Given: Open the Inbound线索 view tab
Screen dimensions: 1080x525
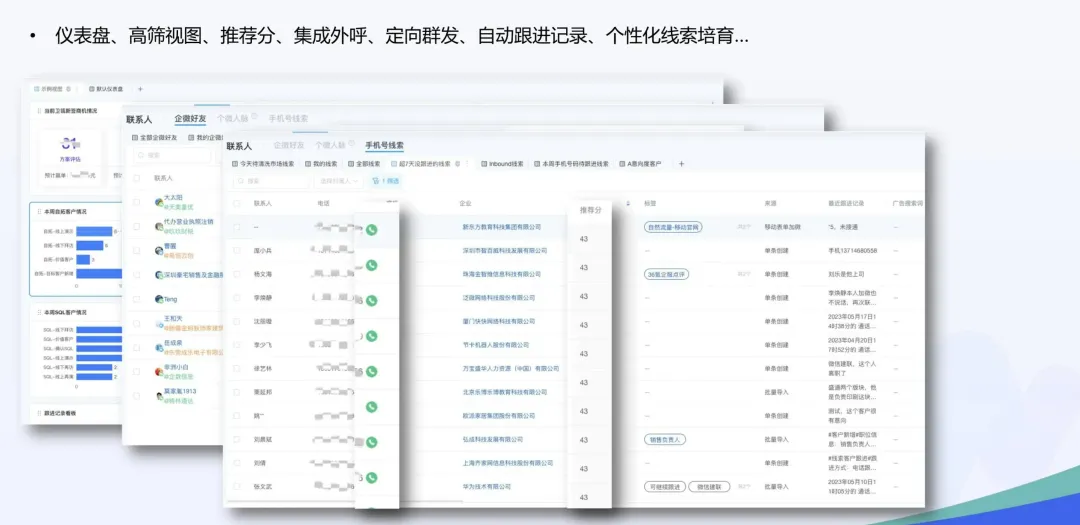Looking at the screenshot, I should coord(503,163).
